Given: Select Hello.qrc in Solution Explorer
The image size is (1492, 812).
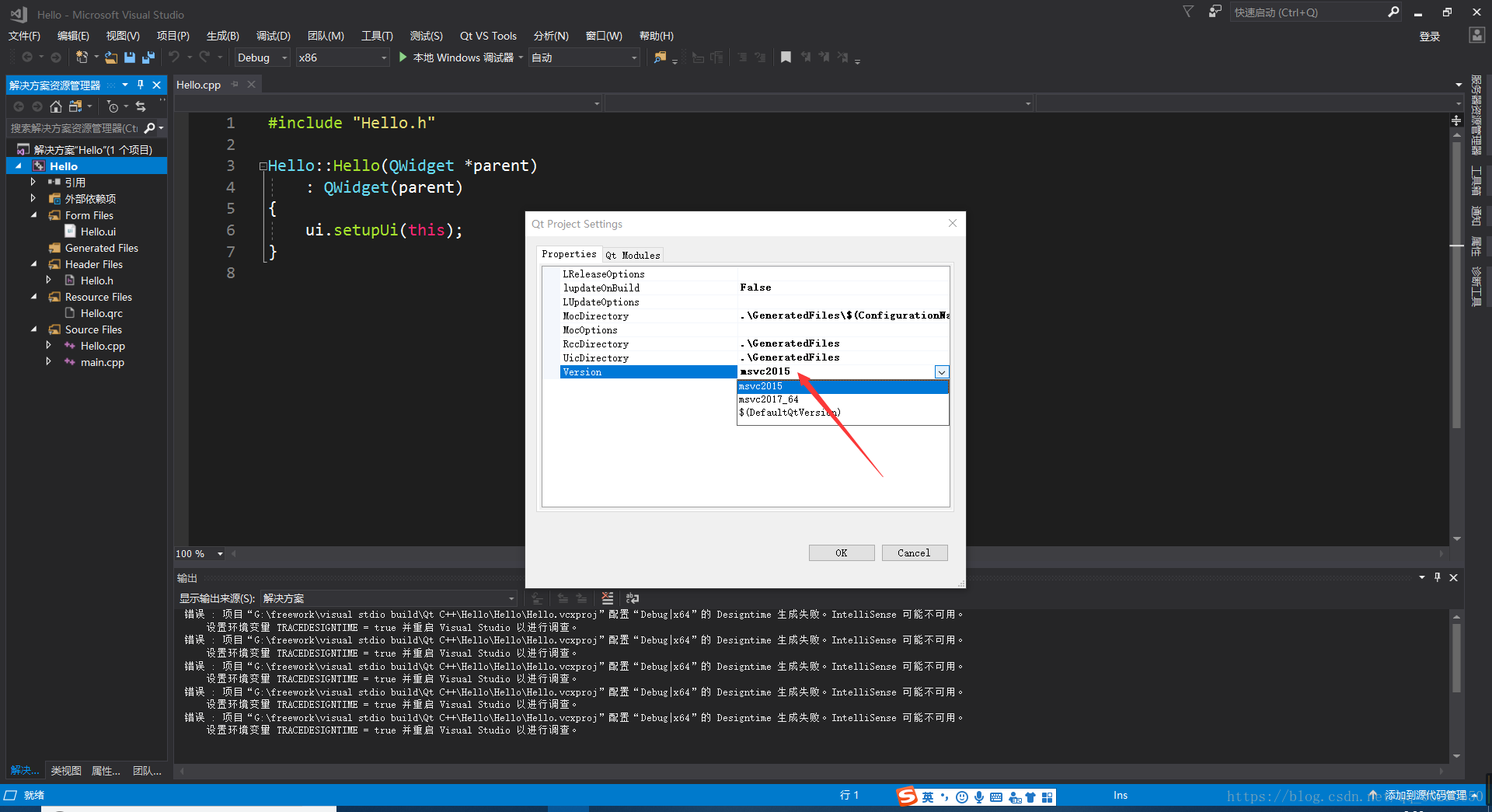Looking at the screenshot, I should [x=102, y=313].
